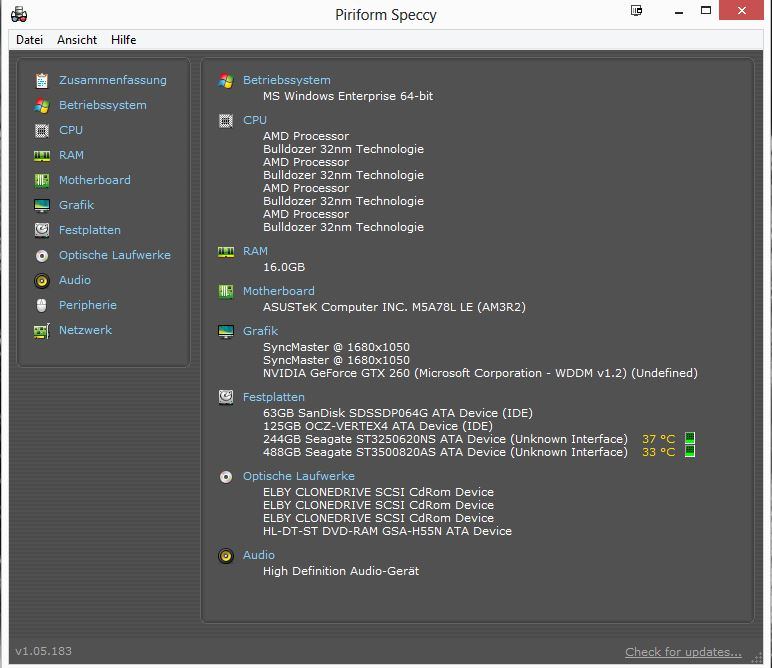Open Grafik section from sidebar
Image resolution: width=772 pixels, height=668 pixels.
[76, 205]
